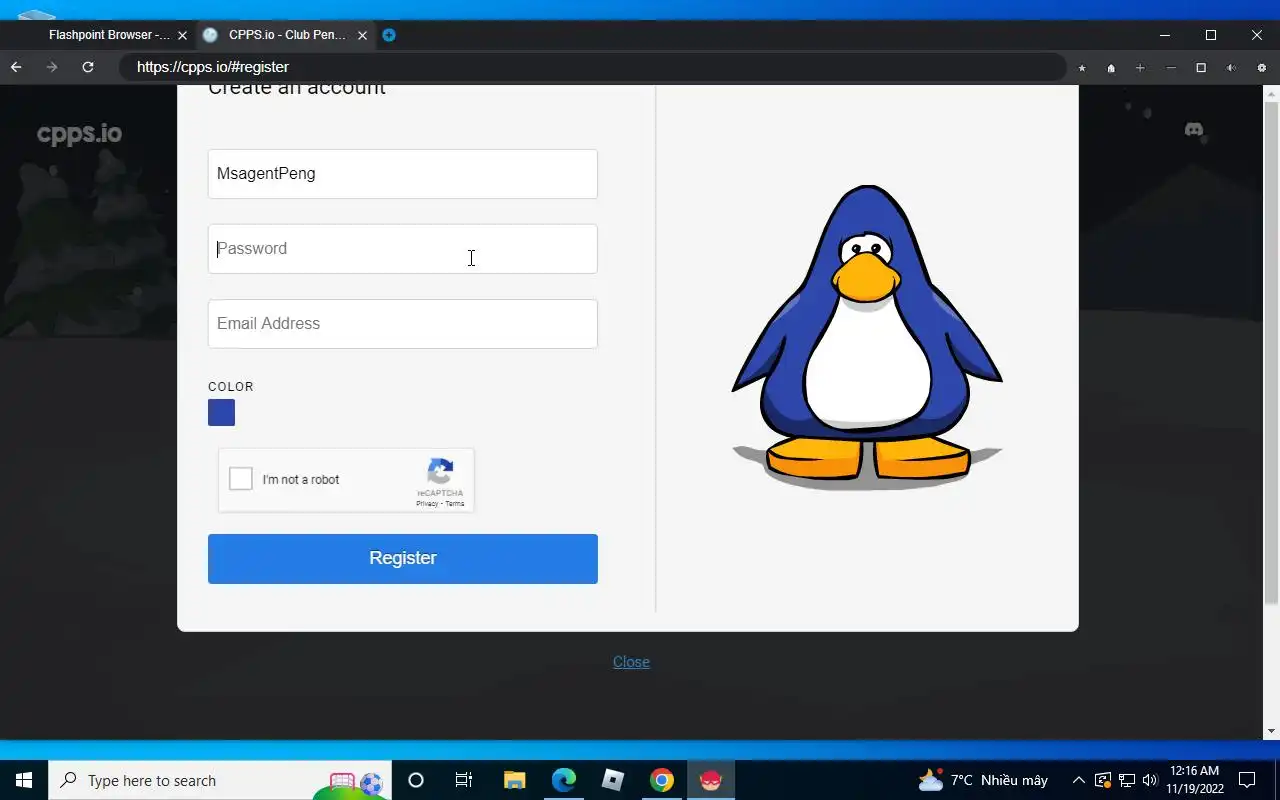This screenshot has height=800, width=1280.
Task: Click the Close link below the form
Action: click(631, 662)
